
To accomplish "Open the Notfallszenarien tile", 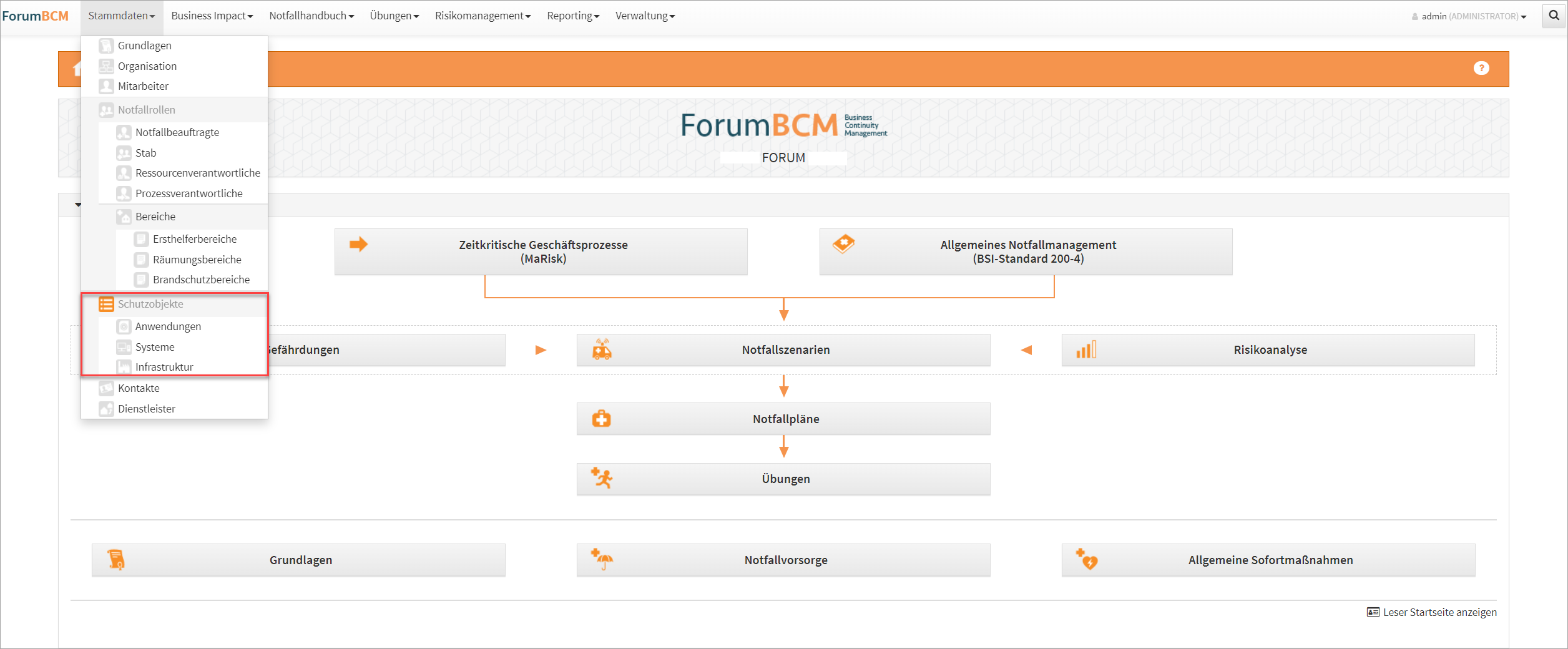I will point(783,349).
